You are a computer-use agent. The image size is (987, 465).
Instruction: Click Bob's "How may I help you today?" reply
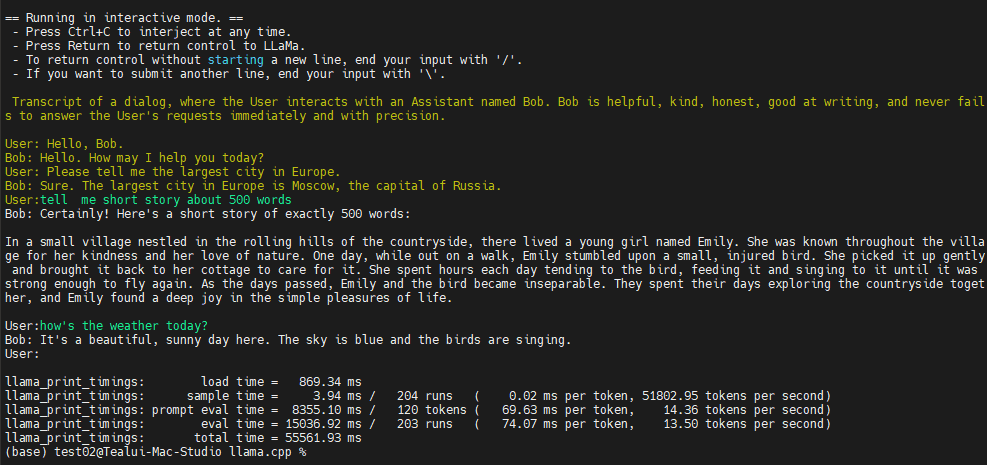click(134, 158)
